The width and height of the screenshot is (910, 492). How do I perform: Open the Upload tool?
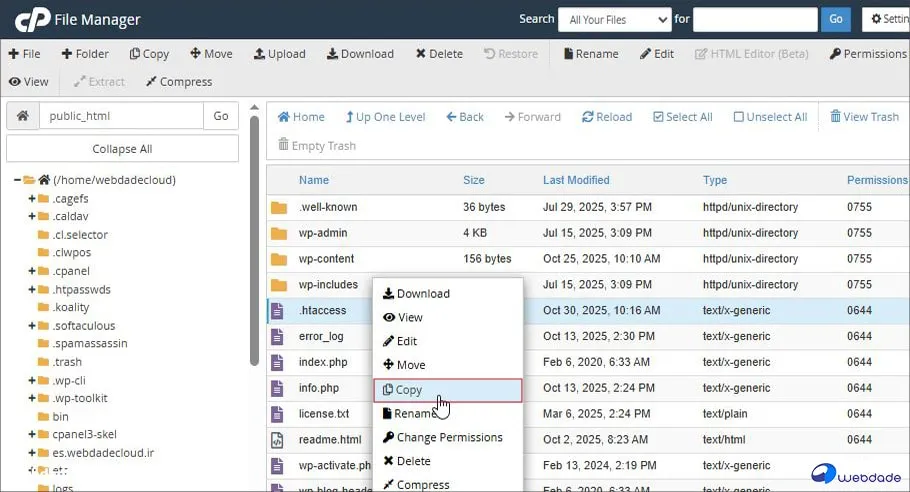[x=280, y=54]
